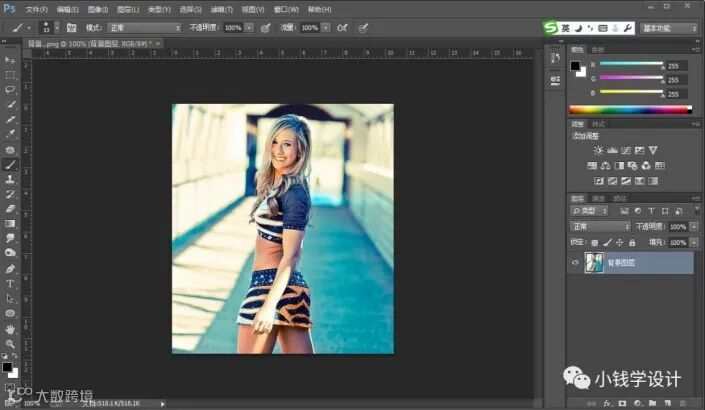Open layer filter type dropdown
The width and height of the screenshot is (705, 410).
589,211
